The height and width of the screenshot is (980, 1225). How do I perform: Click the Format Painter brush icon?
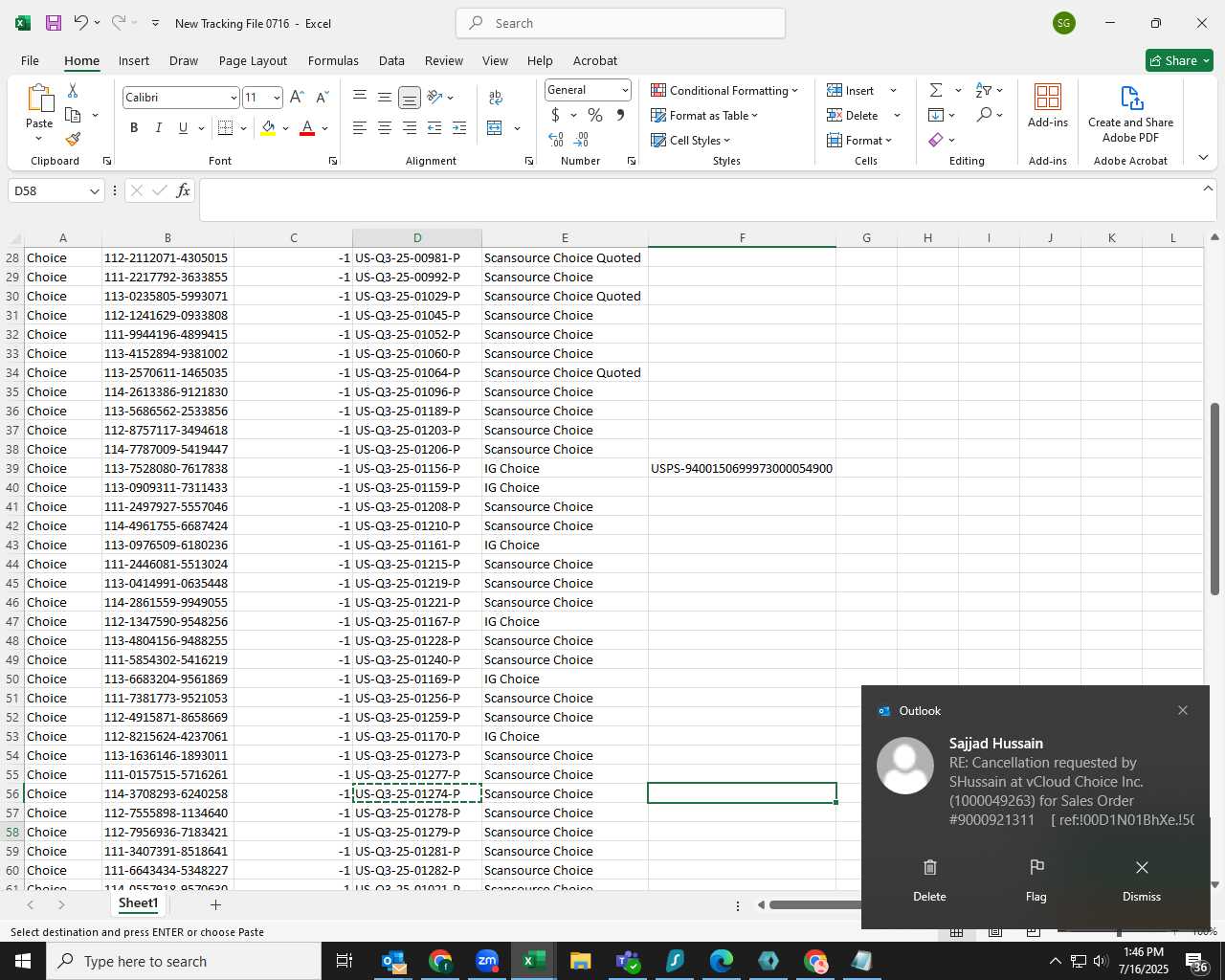pos(73,139)
